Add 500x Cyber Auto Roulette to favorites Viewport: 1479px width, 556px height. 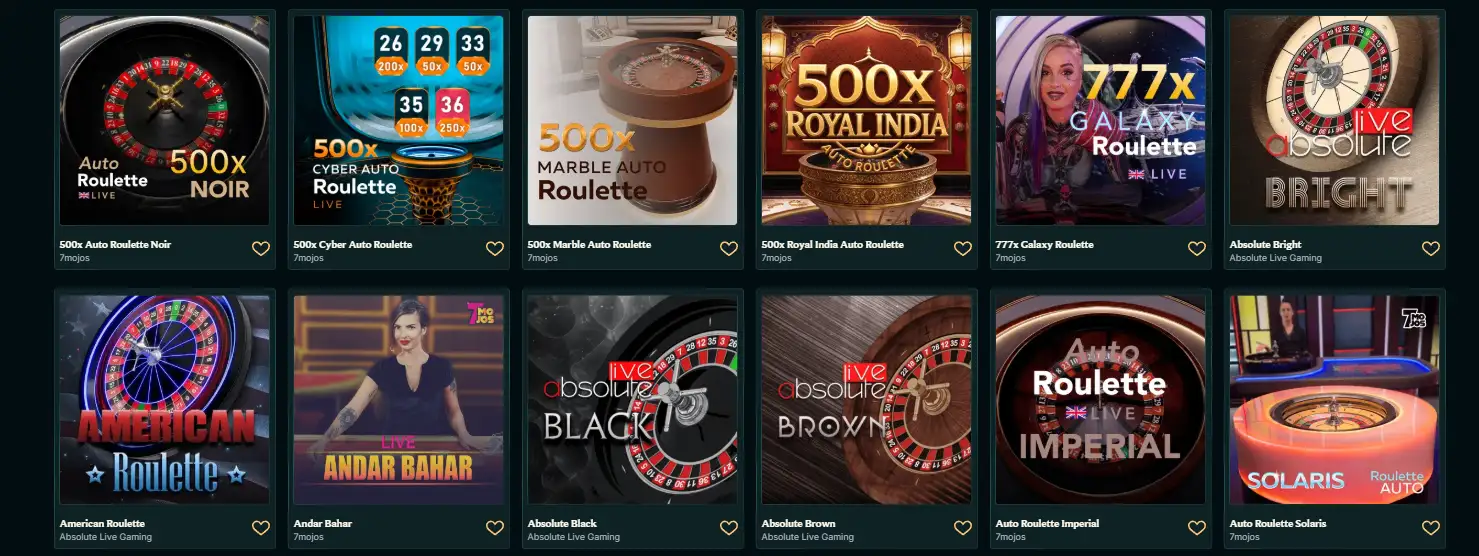coord(495,249)
